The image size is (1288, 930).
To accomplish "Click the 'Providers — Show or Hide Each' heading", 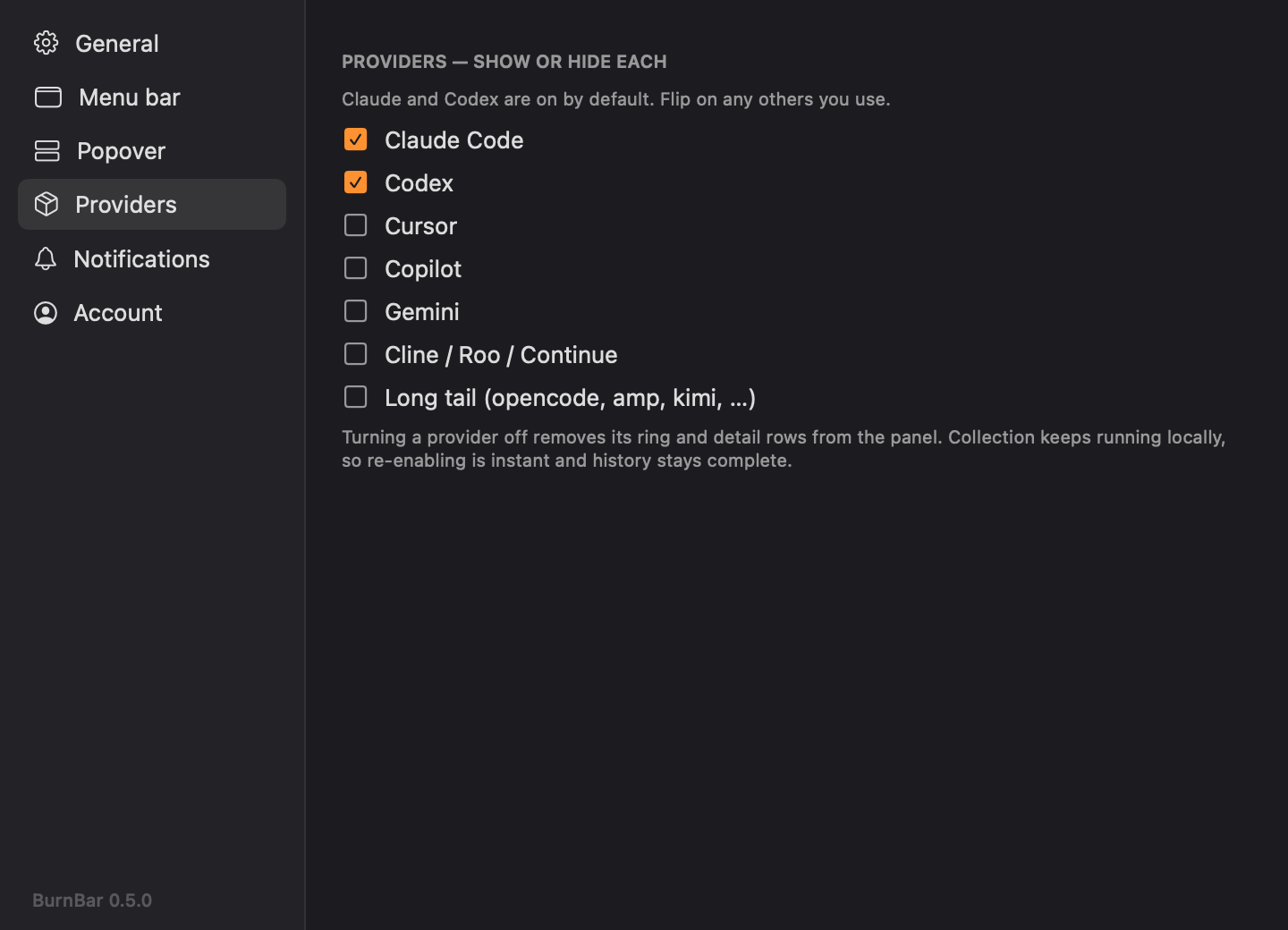I will 504,62.
